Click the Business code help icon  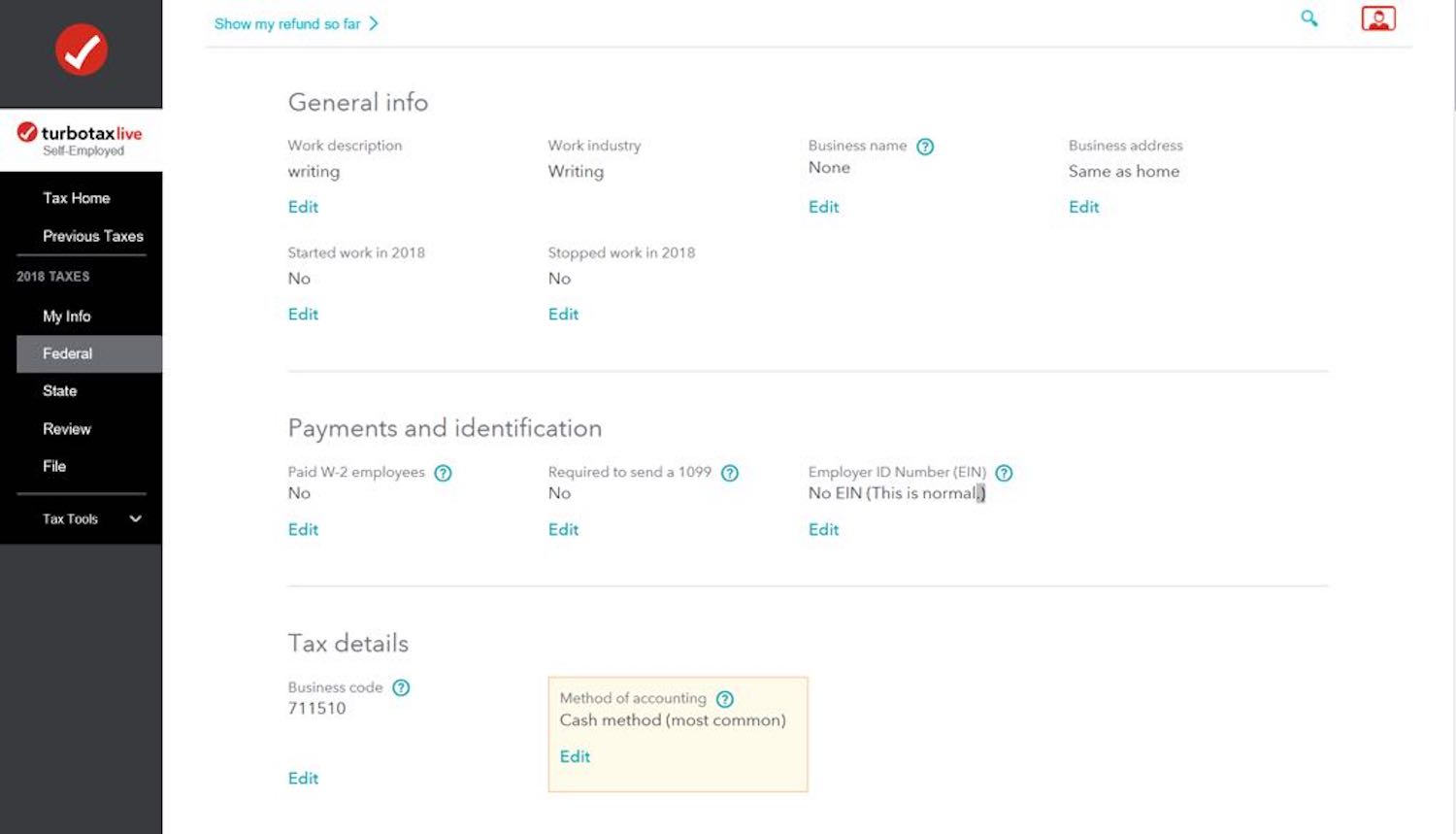[401, 687]
